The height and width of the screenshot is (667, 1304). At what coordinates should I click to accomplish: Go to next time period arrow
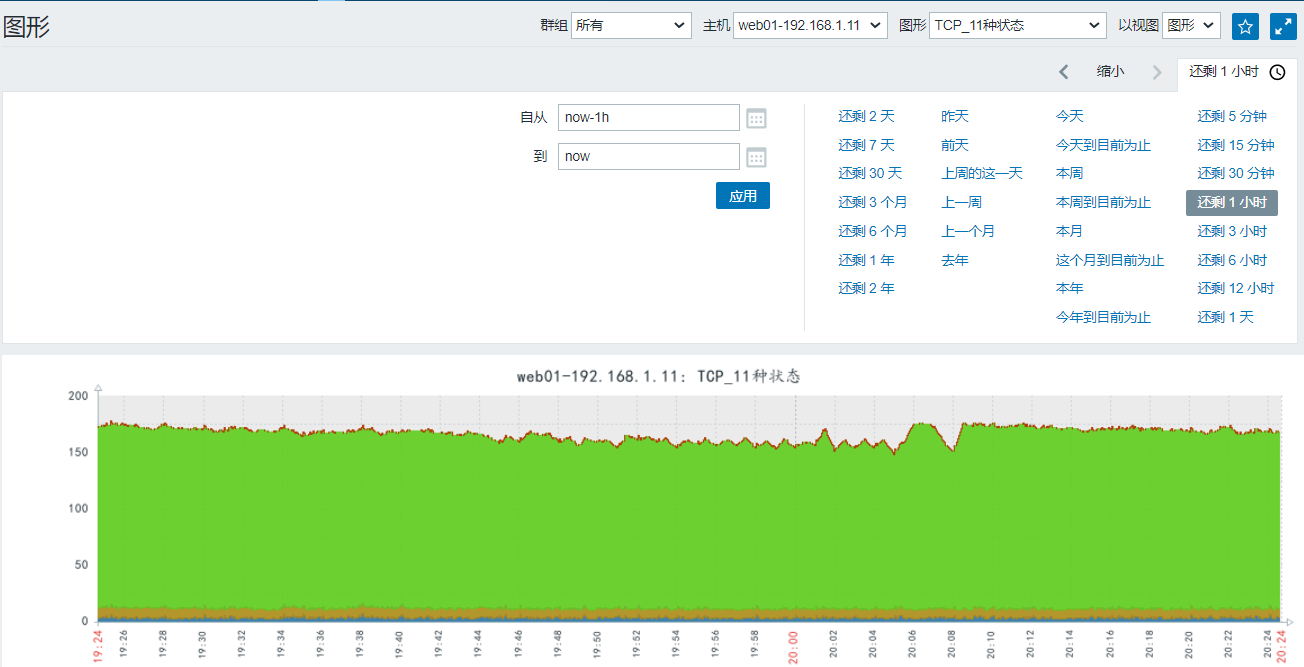1157,72
